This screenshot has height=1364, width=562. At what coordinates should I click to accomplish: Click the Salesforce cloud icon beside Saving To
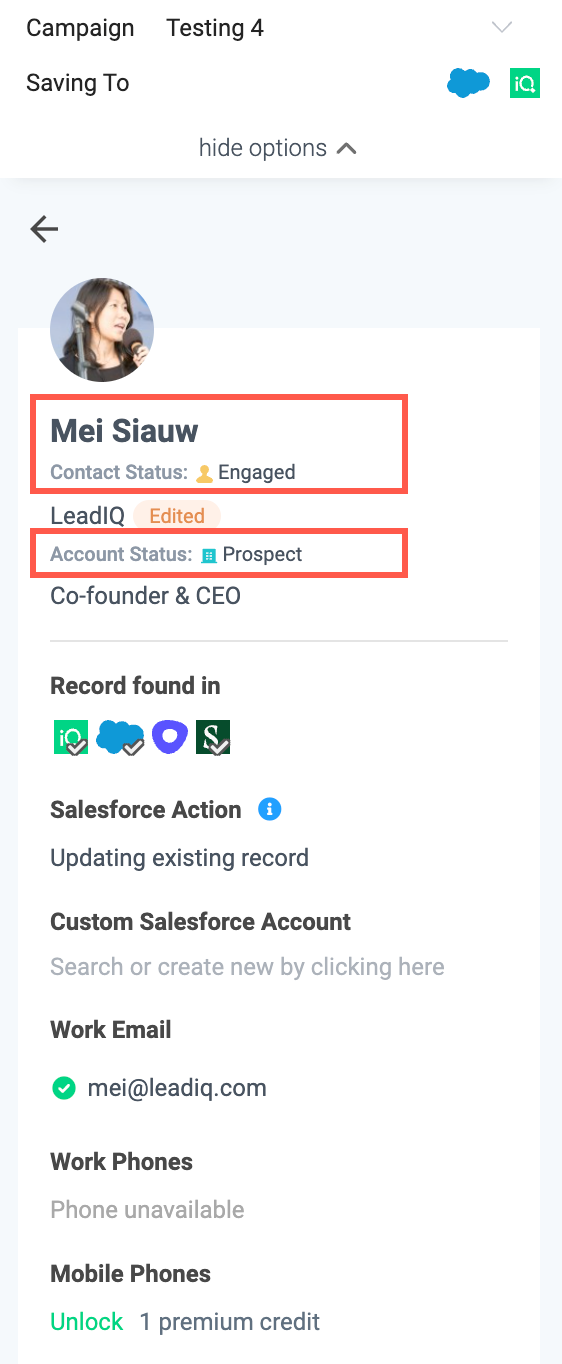click(468, 83)
